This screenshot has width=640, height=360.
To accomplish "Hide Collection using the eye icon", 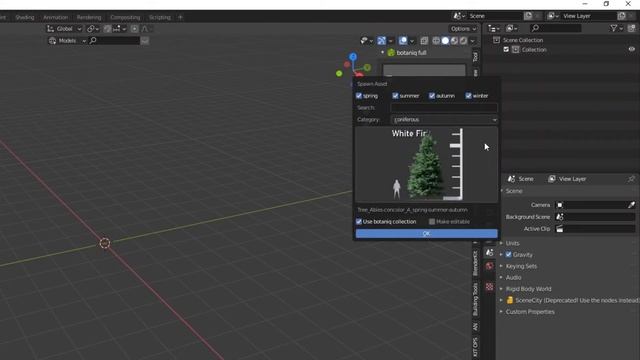I will click(x=631, y=49).
